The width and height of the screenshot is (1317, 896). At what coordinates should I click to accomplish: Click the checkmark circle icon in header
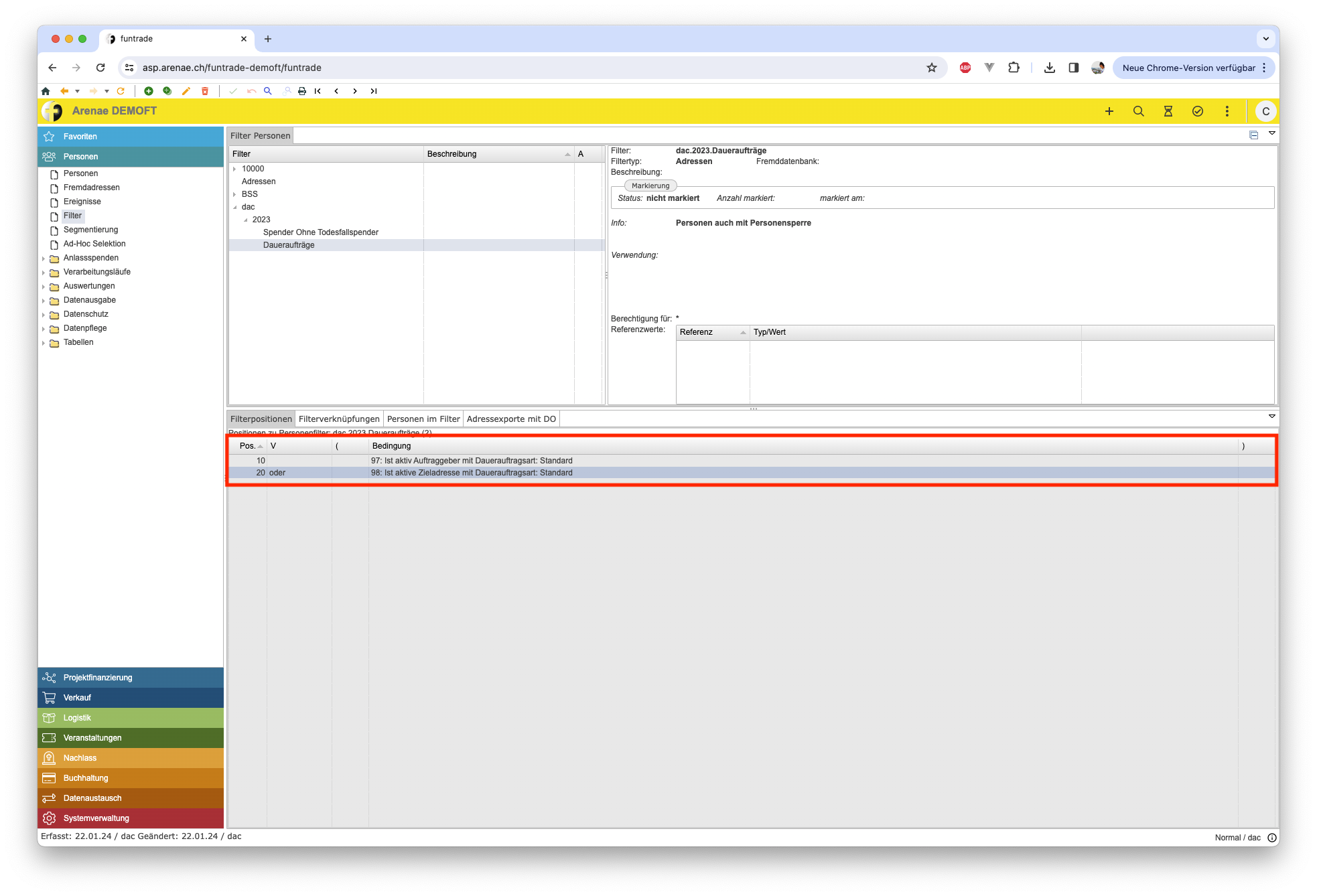tap(1197, 111)
